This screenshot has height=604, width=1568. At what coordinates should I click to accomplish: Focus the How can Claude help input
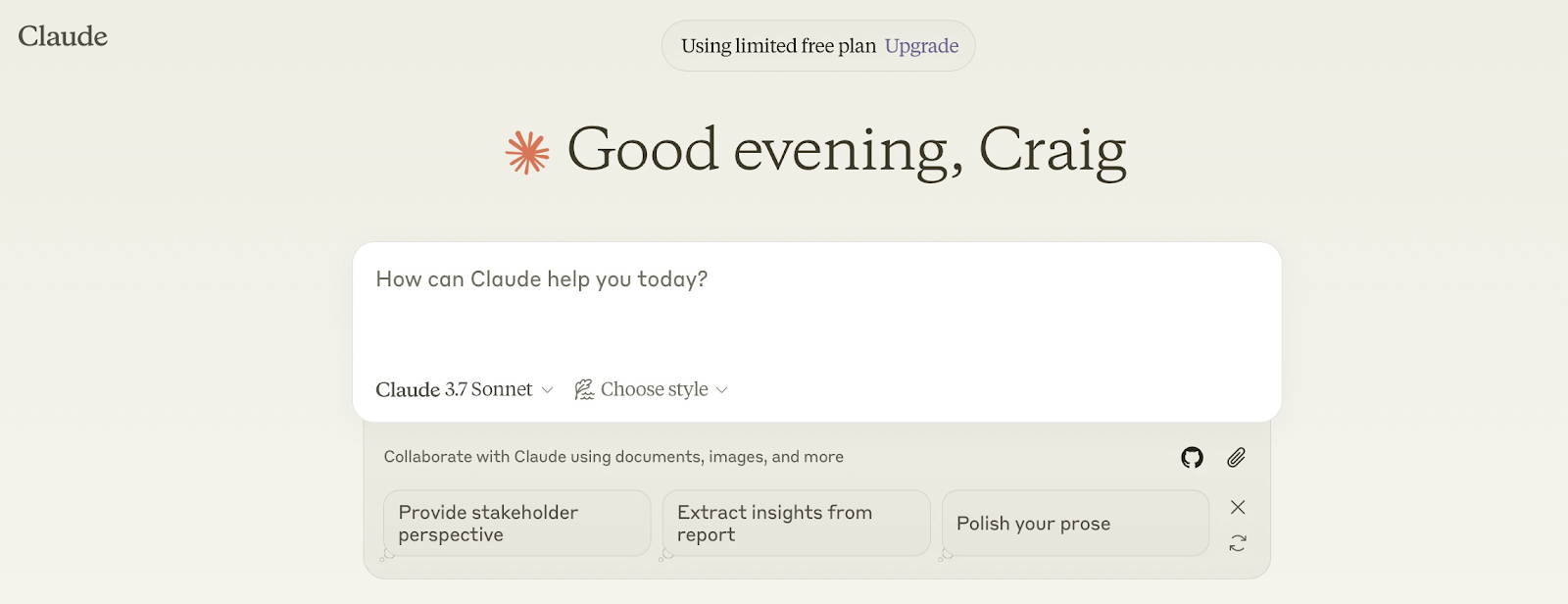coord(815,304)
